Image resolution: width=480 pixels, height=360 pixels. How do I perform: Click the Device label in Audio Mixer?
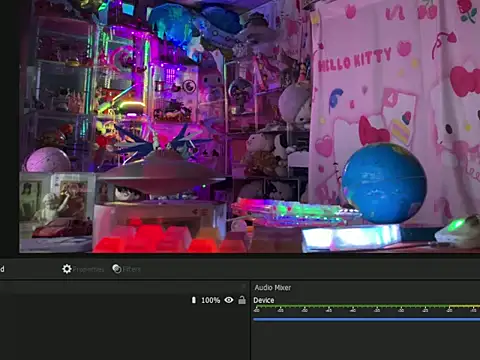click(x=264, y=300)
